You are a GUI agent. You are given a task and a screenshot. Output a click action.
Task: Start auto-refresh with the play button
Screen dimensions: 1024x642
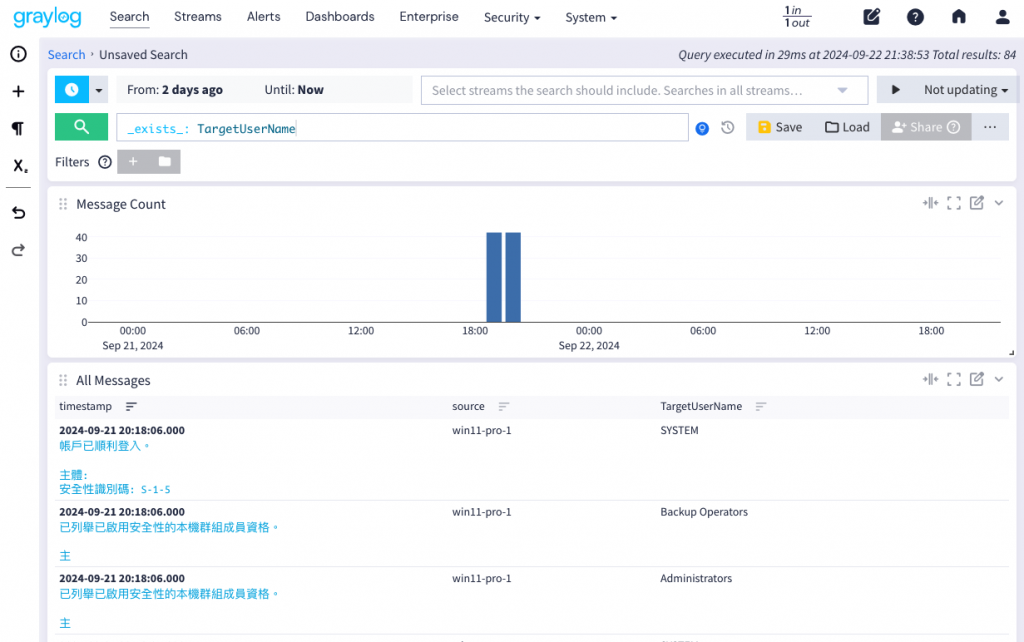pos(895,89)
